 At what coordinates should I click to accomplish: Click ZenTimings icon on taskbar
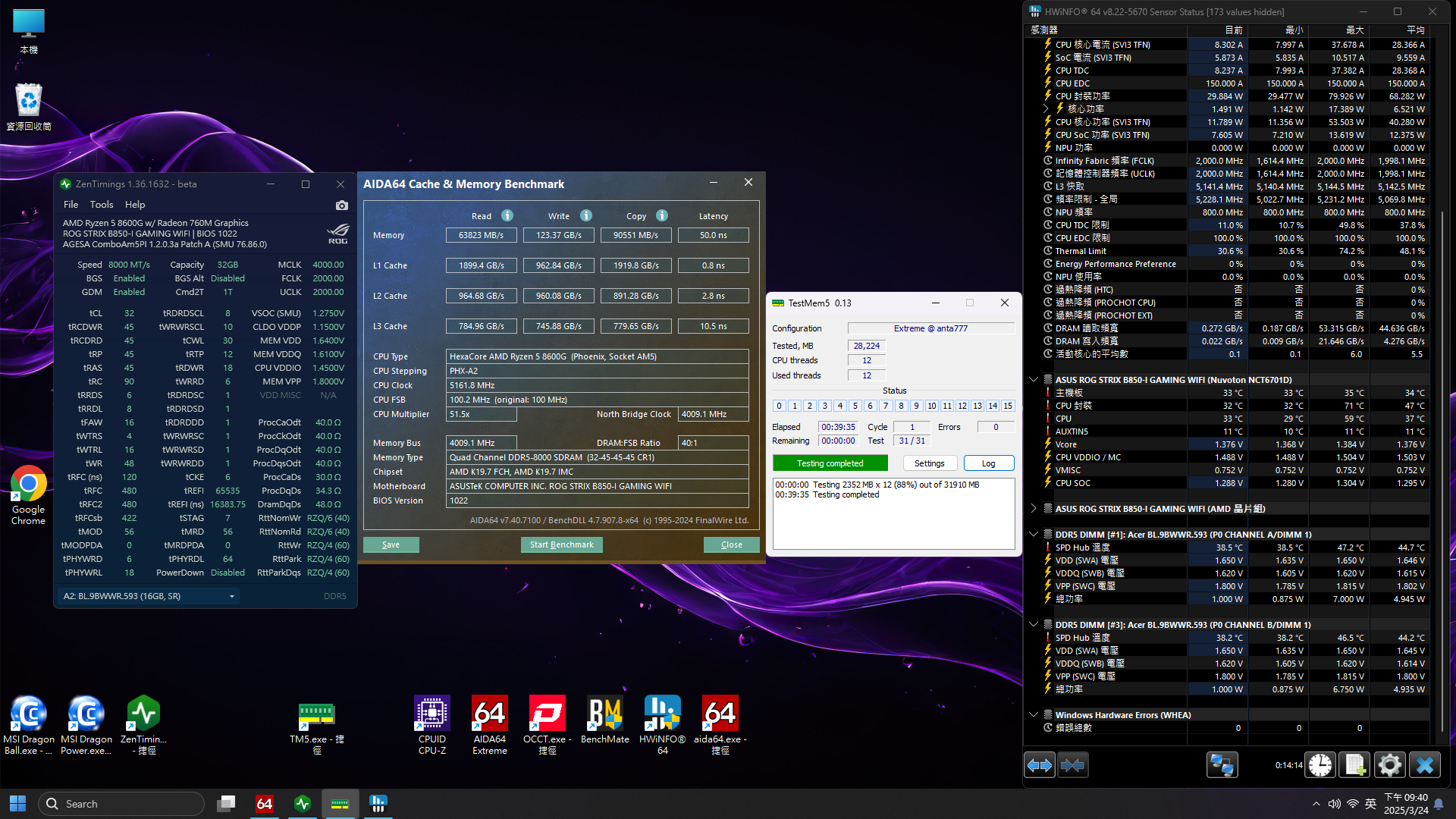point(303,804)
